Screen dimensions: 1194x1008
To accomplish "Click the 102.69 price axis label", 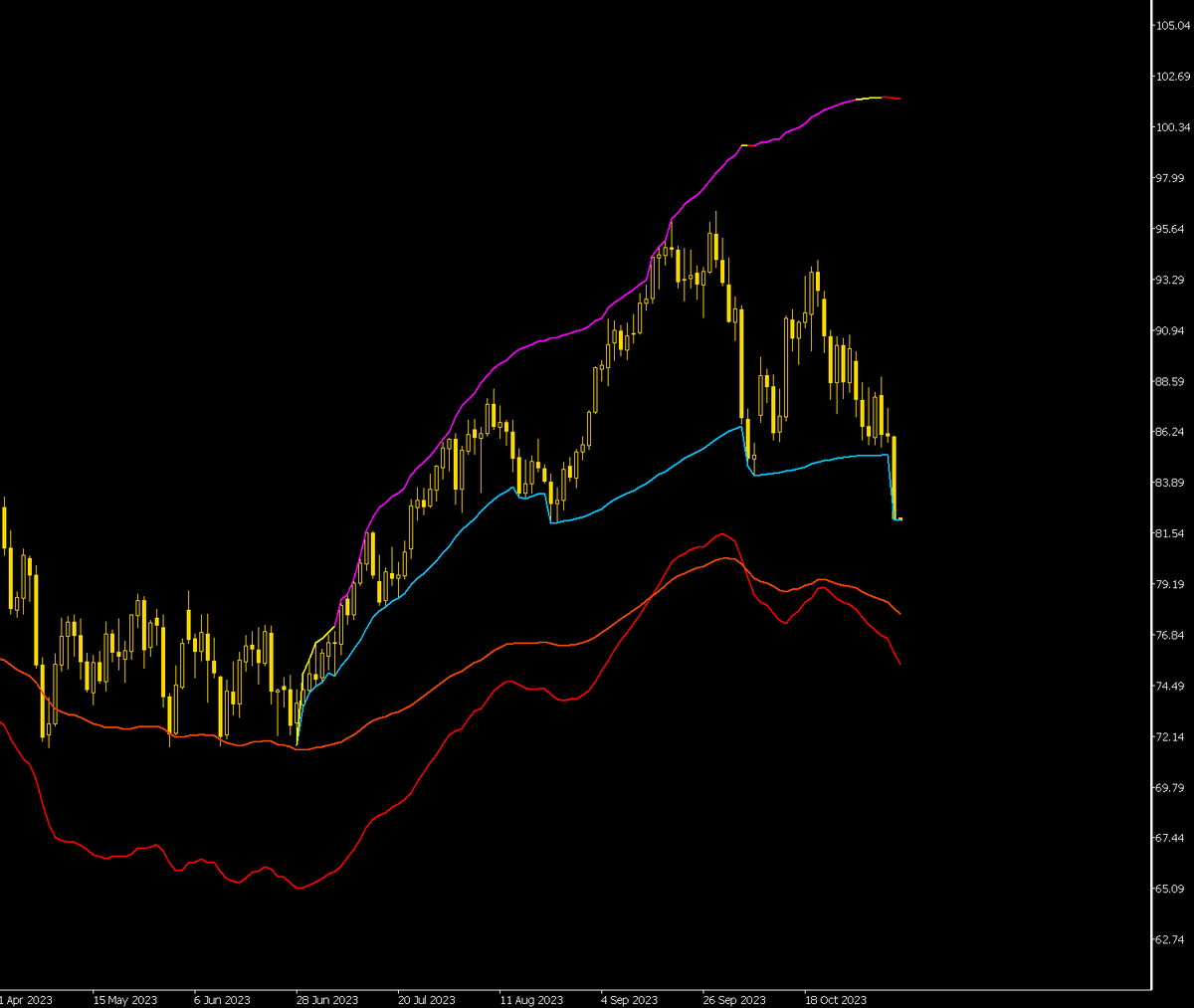I will [1173, 77].
